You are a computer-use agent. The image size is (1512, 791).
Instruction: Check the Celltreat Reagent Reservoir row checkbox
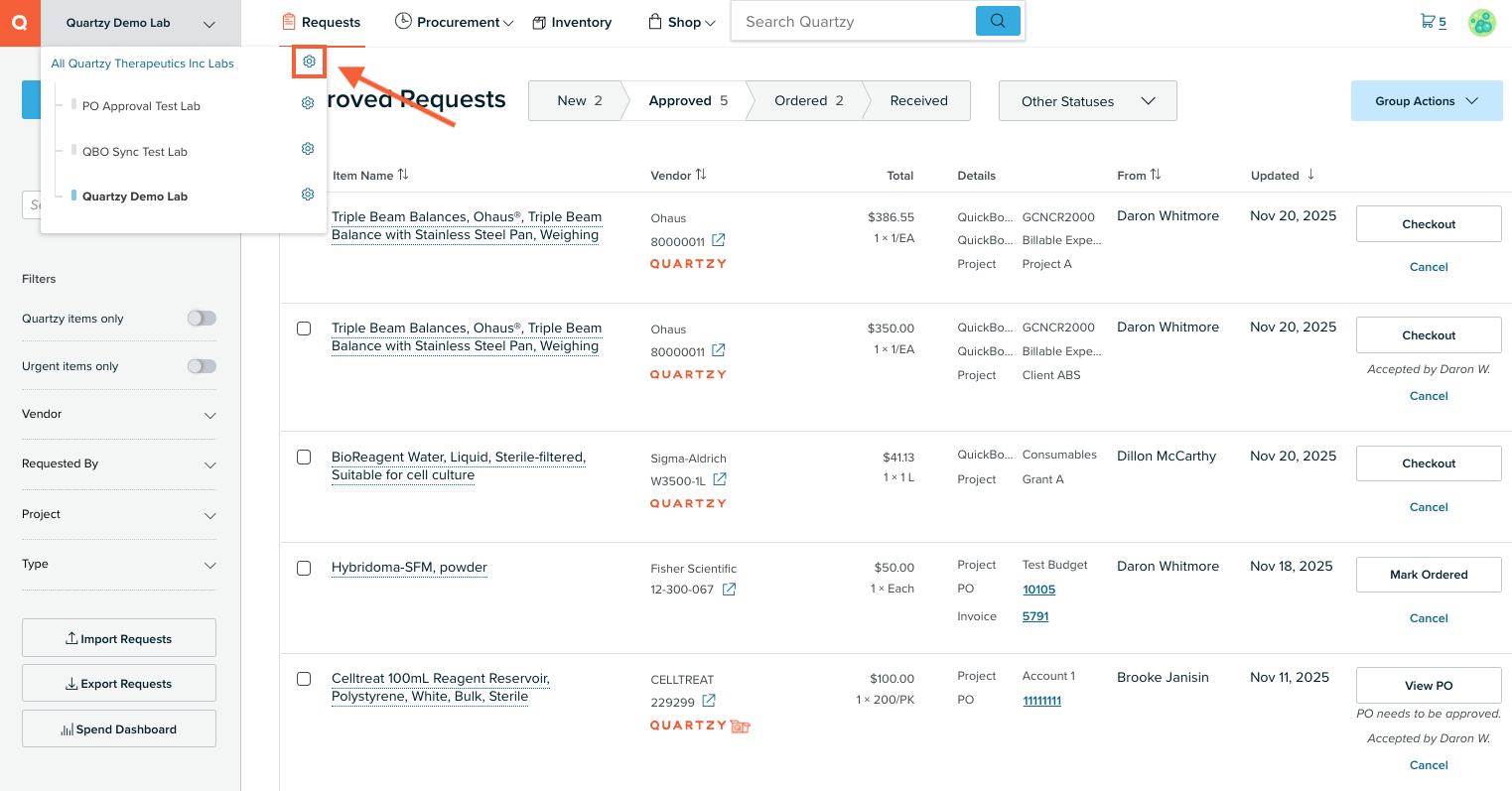304,679
